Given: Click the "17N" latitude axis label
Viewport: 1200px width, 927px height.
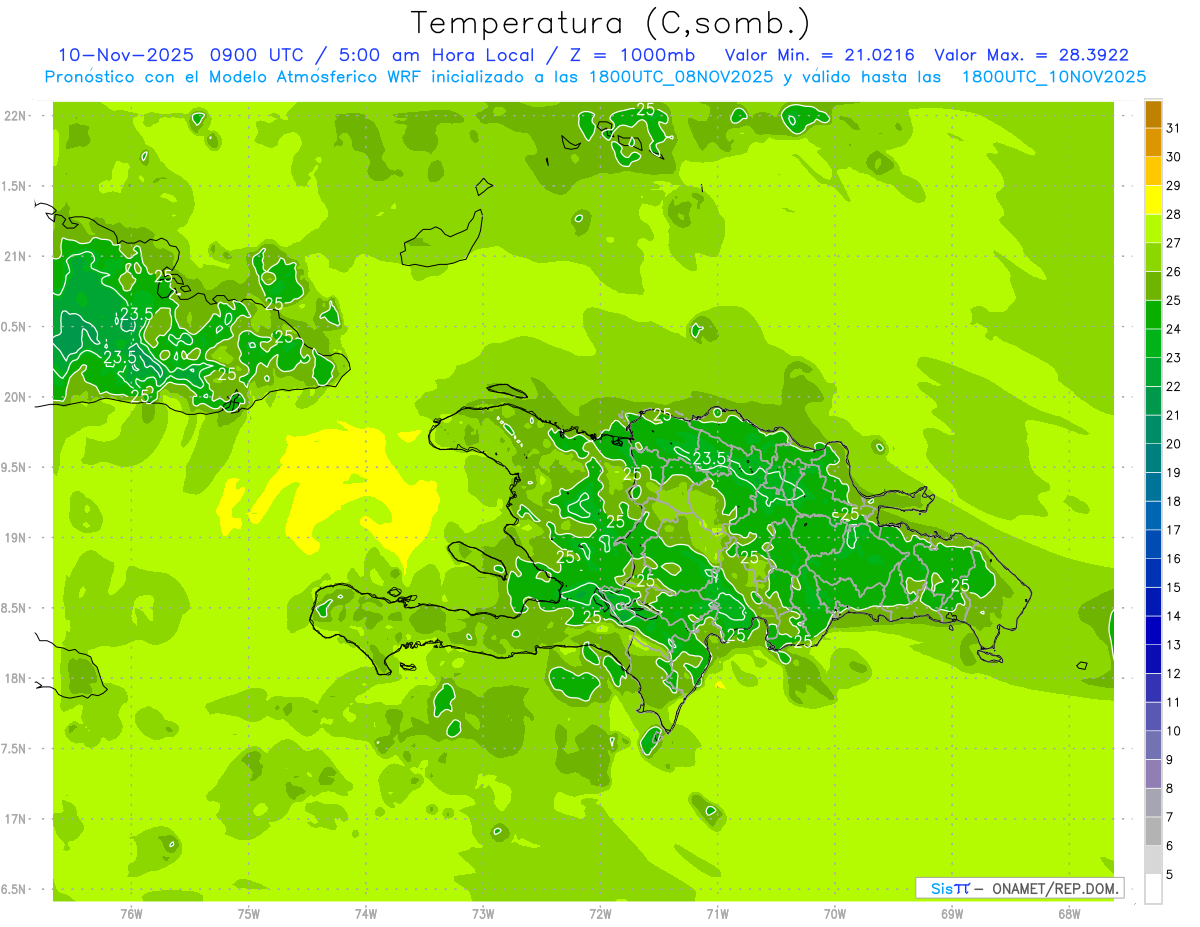Looking at the screenshot, I should click(x=16, y=819).
